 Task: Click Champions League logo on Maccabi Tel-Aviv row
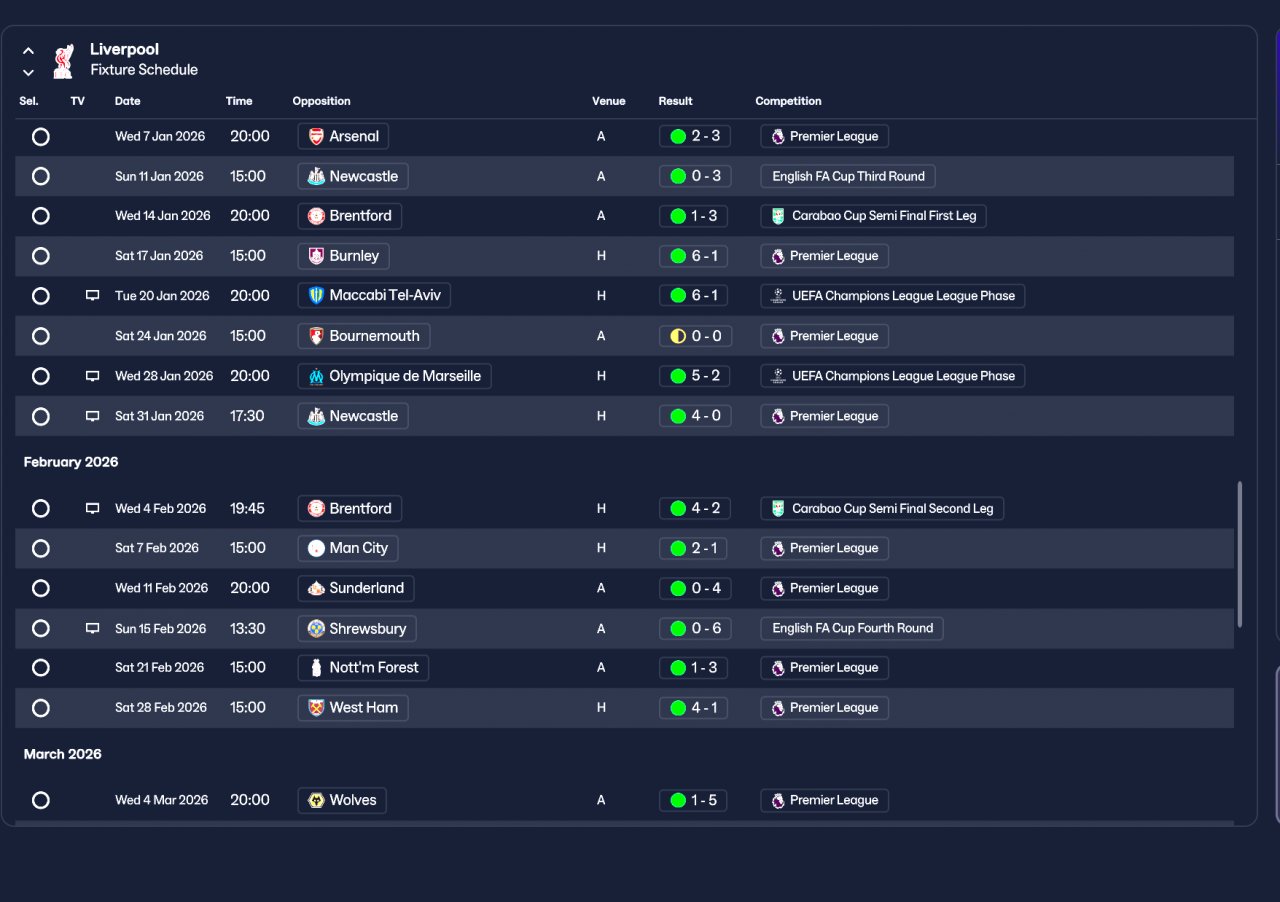(778, 296)
